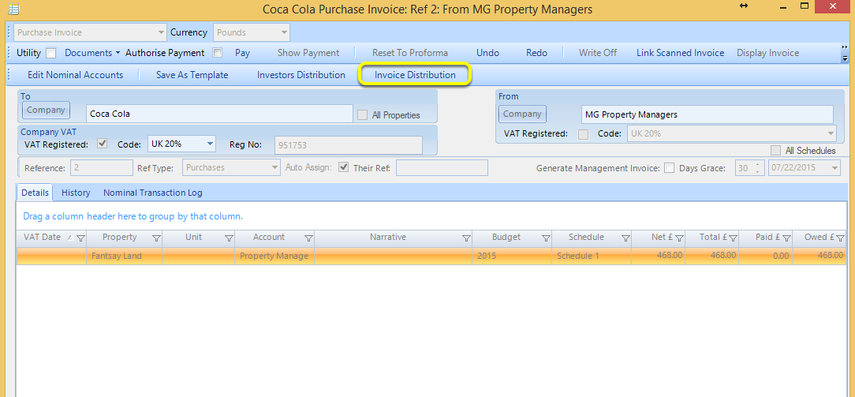This screenshot has width=855, height=397.
Task: Open Property column filter icon
Action: point(156,238)
